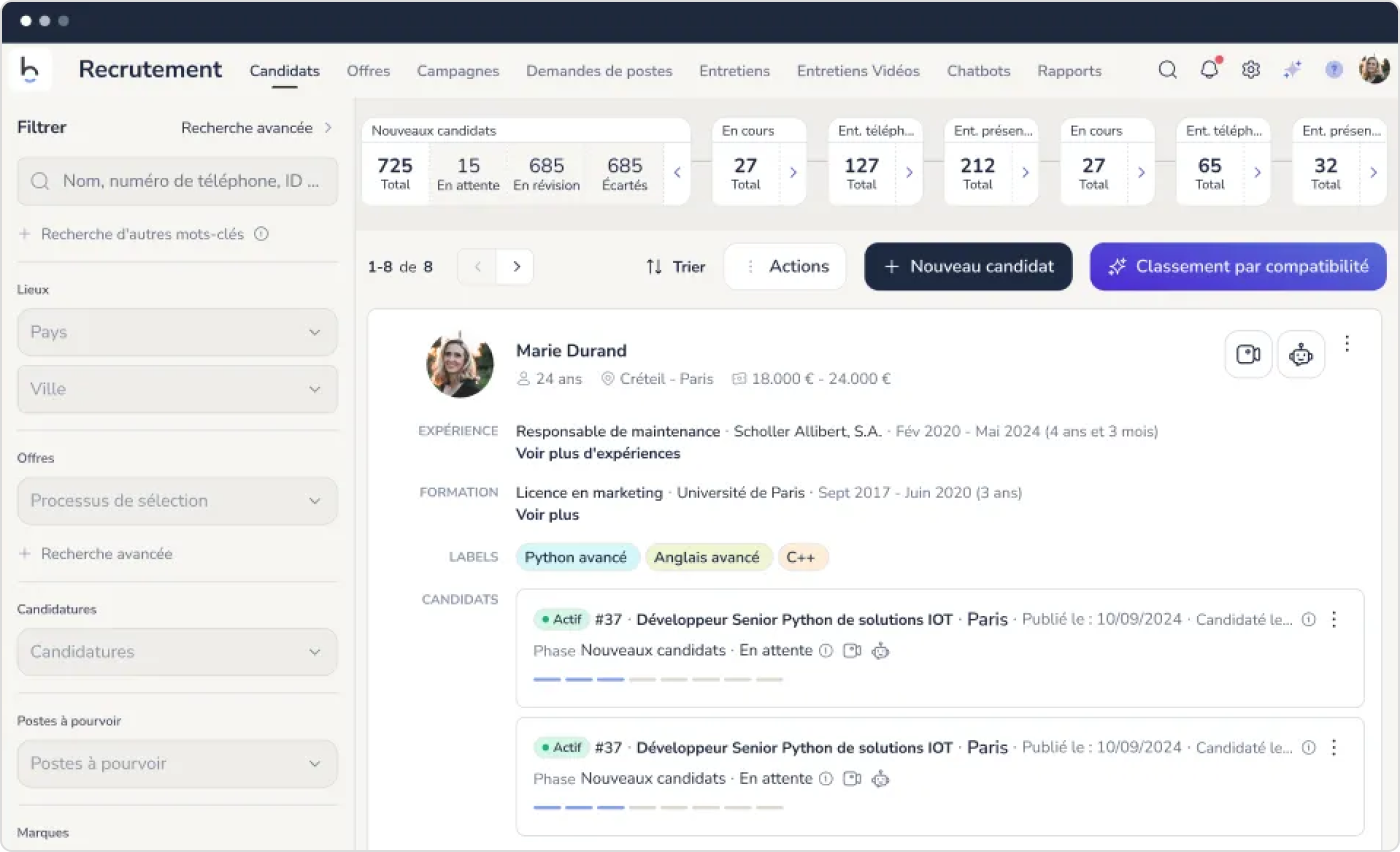Click the Trier sorting icon
This screenshot has height=852, width=1400.
pyautogui.click(x=653, y=266)
